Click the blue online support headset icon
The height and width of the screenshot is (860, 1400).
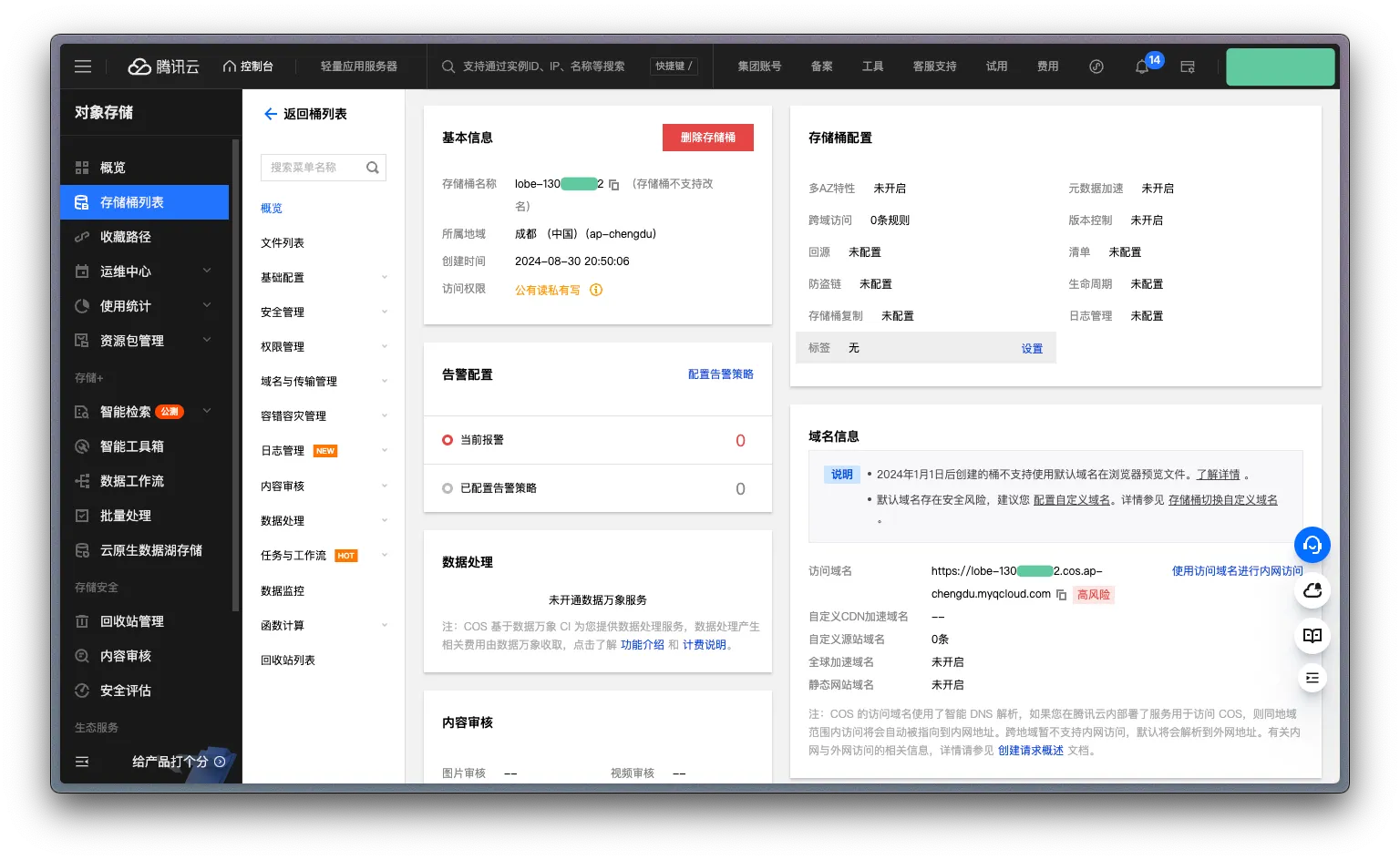1312,545
